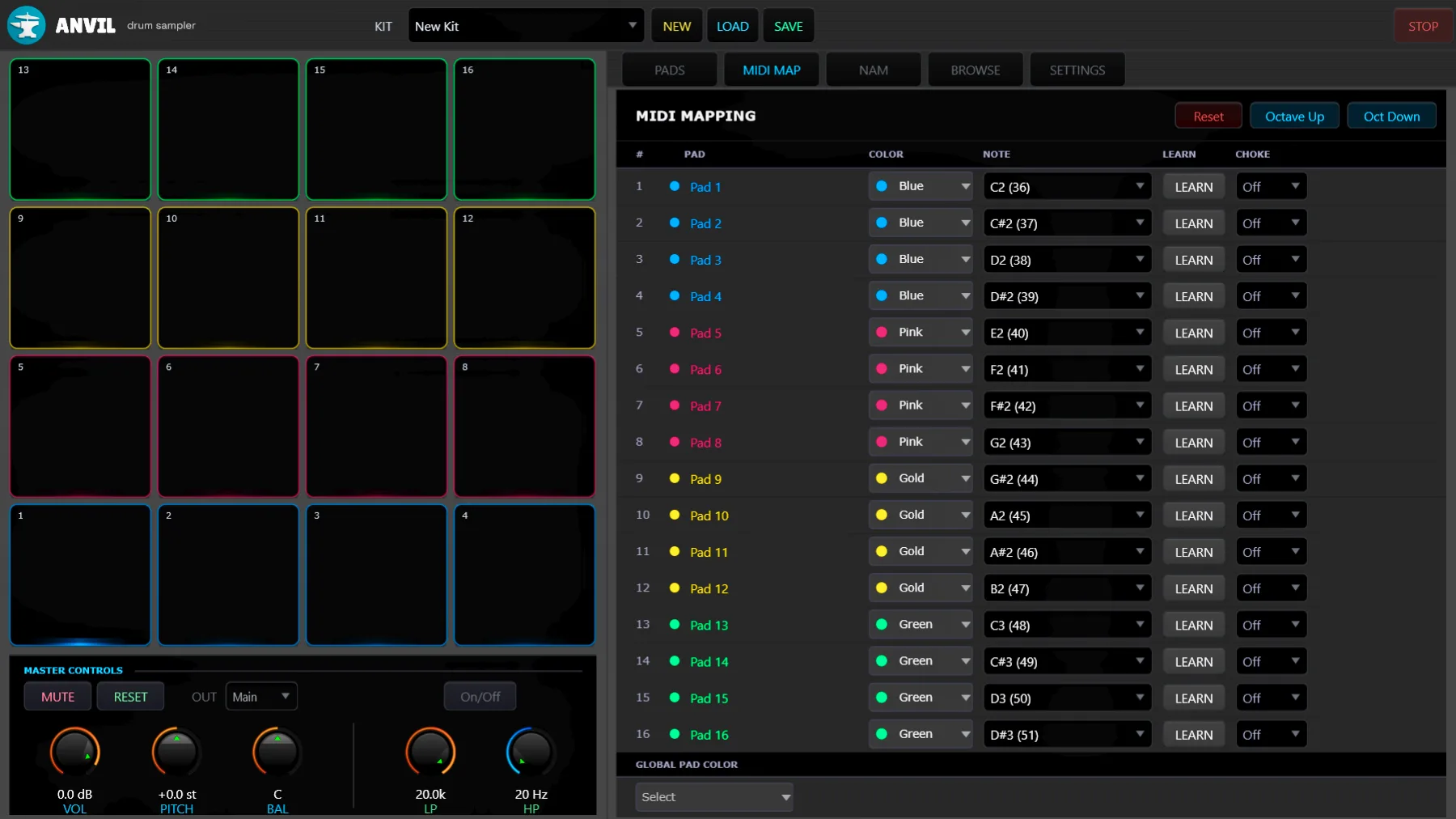This screenshot has height=819, width=1456.
Task: Click the VOL master knob
Action: (x=74, y=752)
